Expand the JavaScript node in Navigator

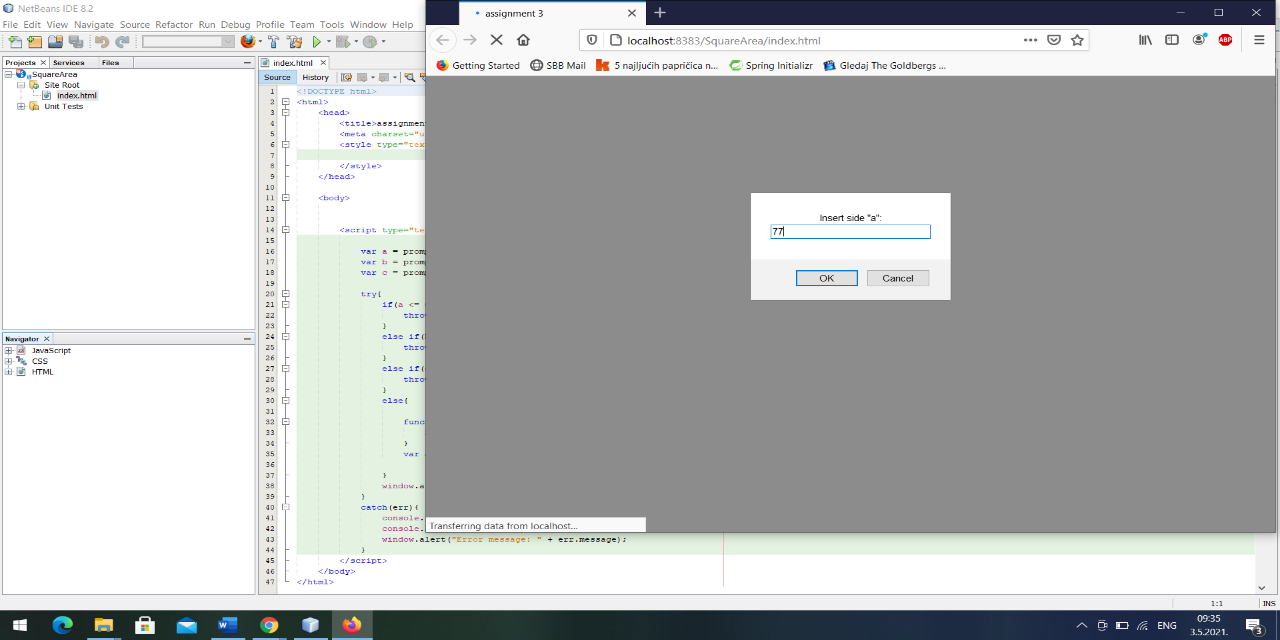(9, 350)
